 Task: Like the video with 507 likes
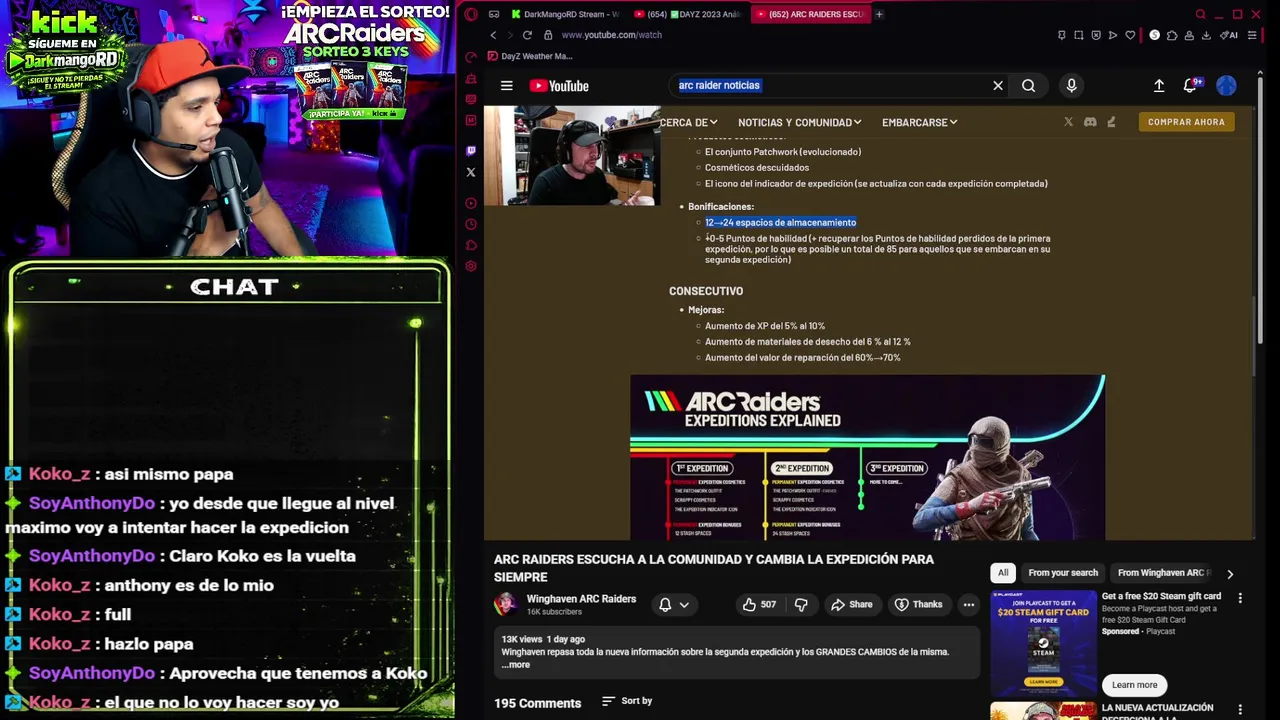pos(759,604)
